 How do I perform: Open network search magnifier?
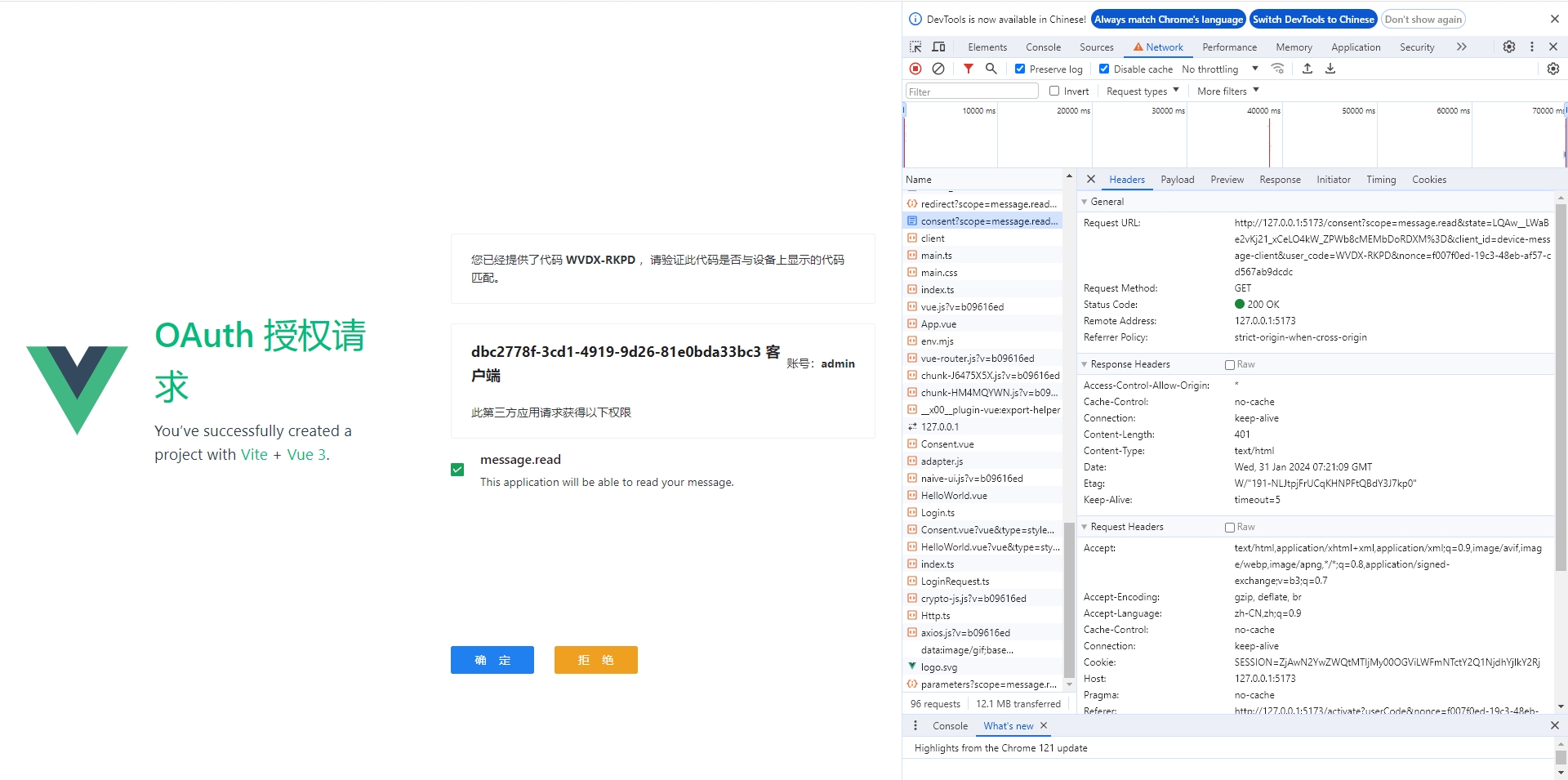[x=991, y=69]
